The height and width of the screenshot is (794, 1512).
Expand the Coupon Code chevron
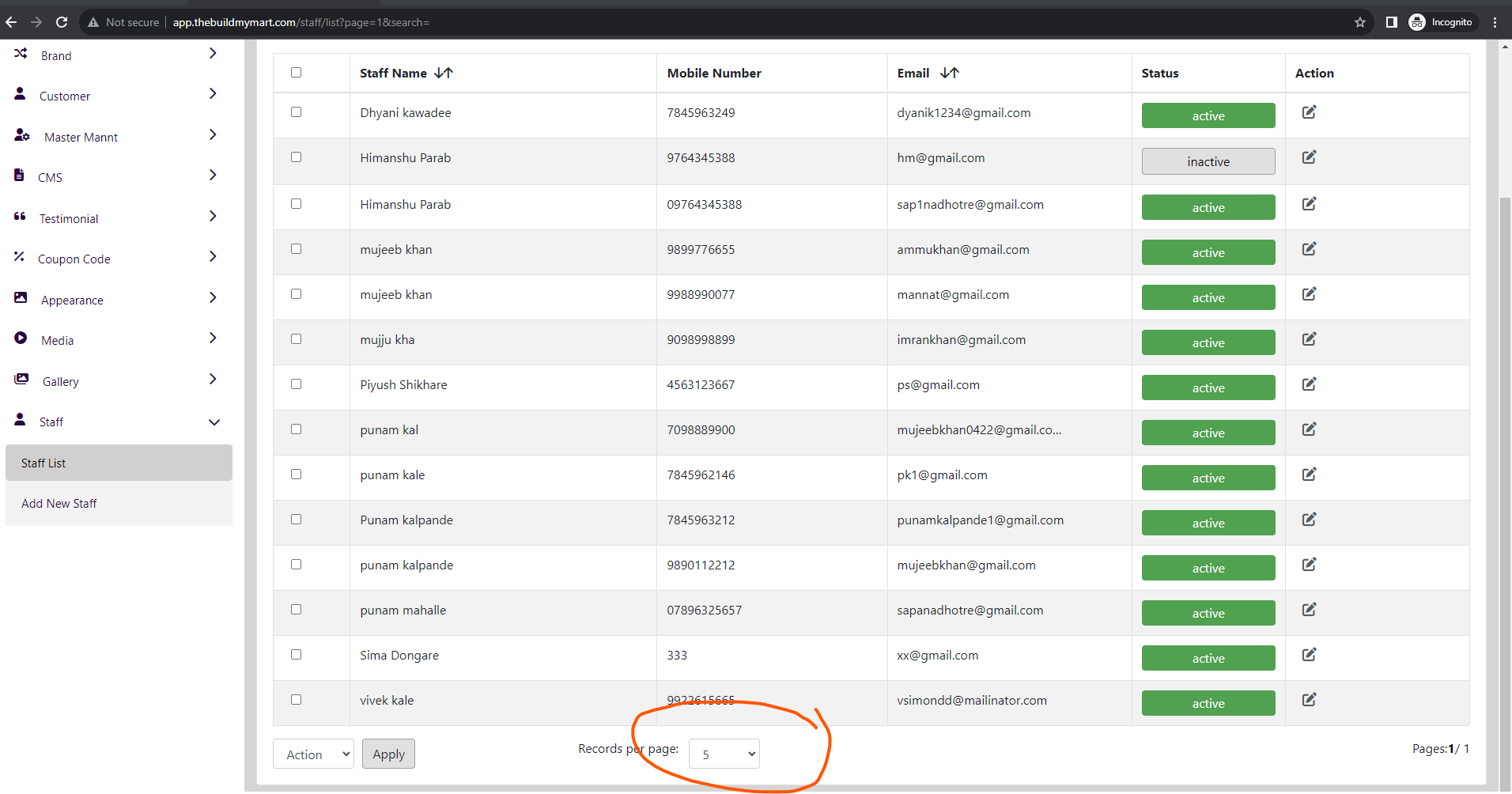pos(213,256)
